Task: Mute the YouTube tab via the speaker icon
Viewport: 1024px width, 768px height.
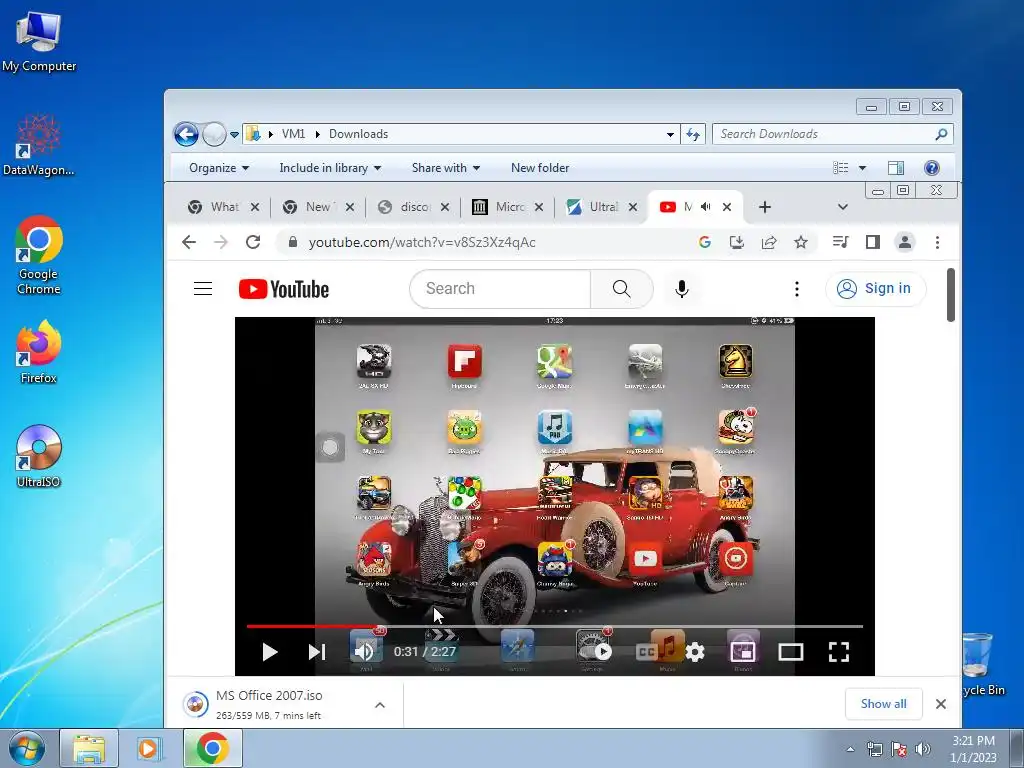Action: pos(706,207)
